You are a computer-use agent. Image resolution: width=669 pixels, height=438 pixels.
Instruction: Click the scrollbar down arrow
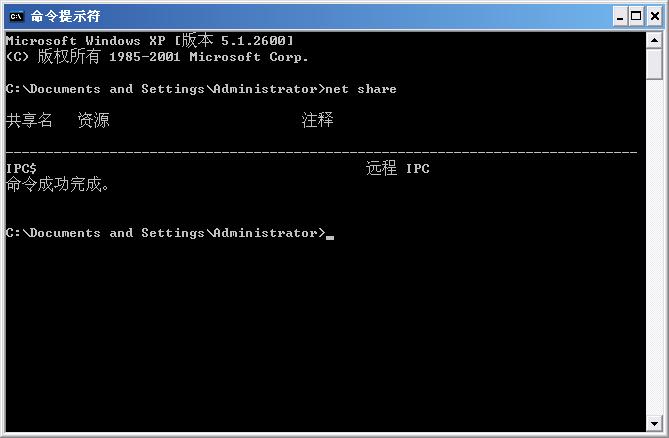[x=655, y=423]
